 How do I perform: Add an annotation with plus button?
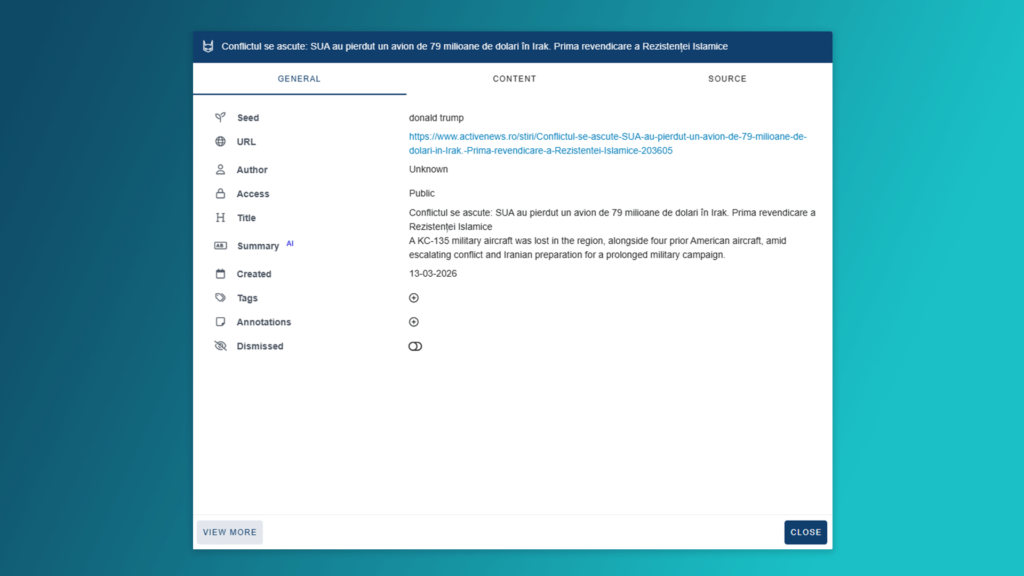coord(414,322)
